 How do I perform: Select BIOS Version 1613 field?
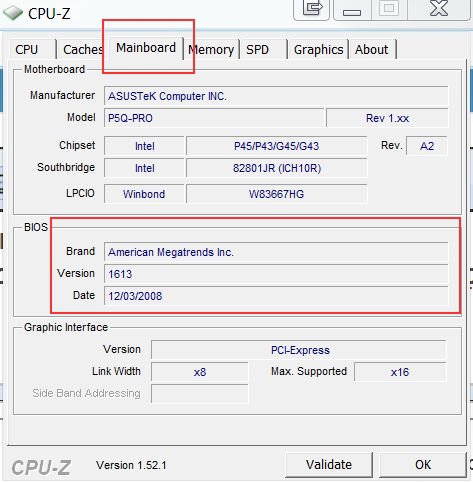tap(276, 274)
